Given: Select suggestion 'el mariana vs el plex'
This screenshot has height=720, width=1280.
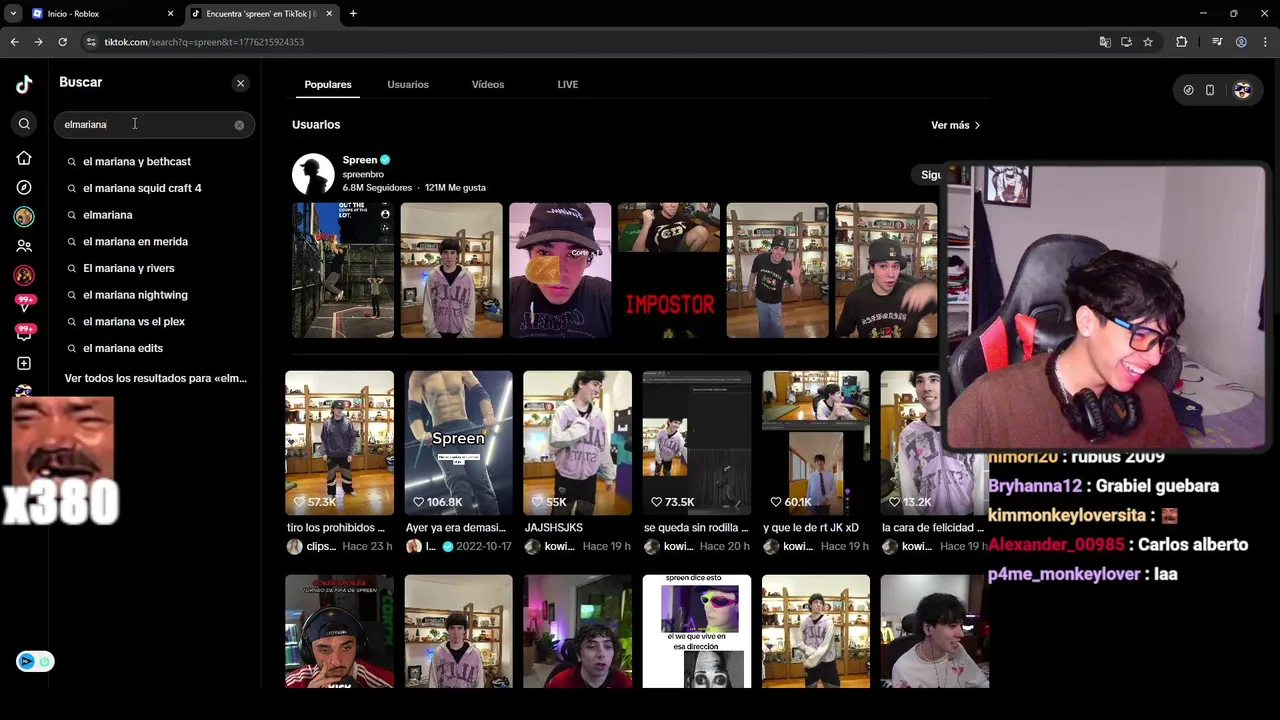Looking at the screenshot, I should click(134, 322).
